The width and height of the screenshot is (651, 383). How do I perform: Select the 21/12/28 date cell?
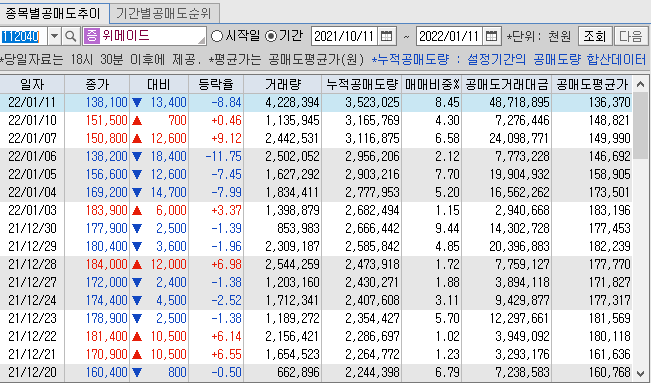tap(32, 264)
